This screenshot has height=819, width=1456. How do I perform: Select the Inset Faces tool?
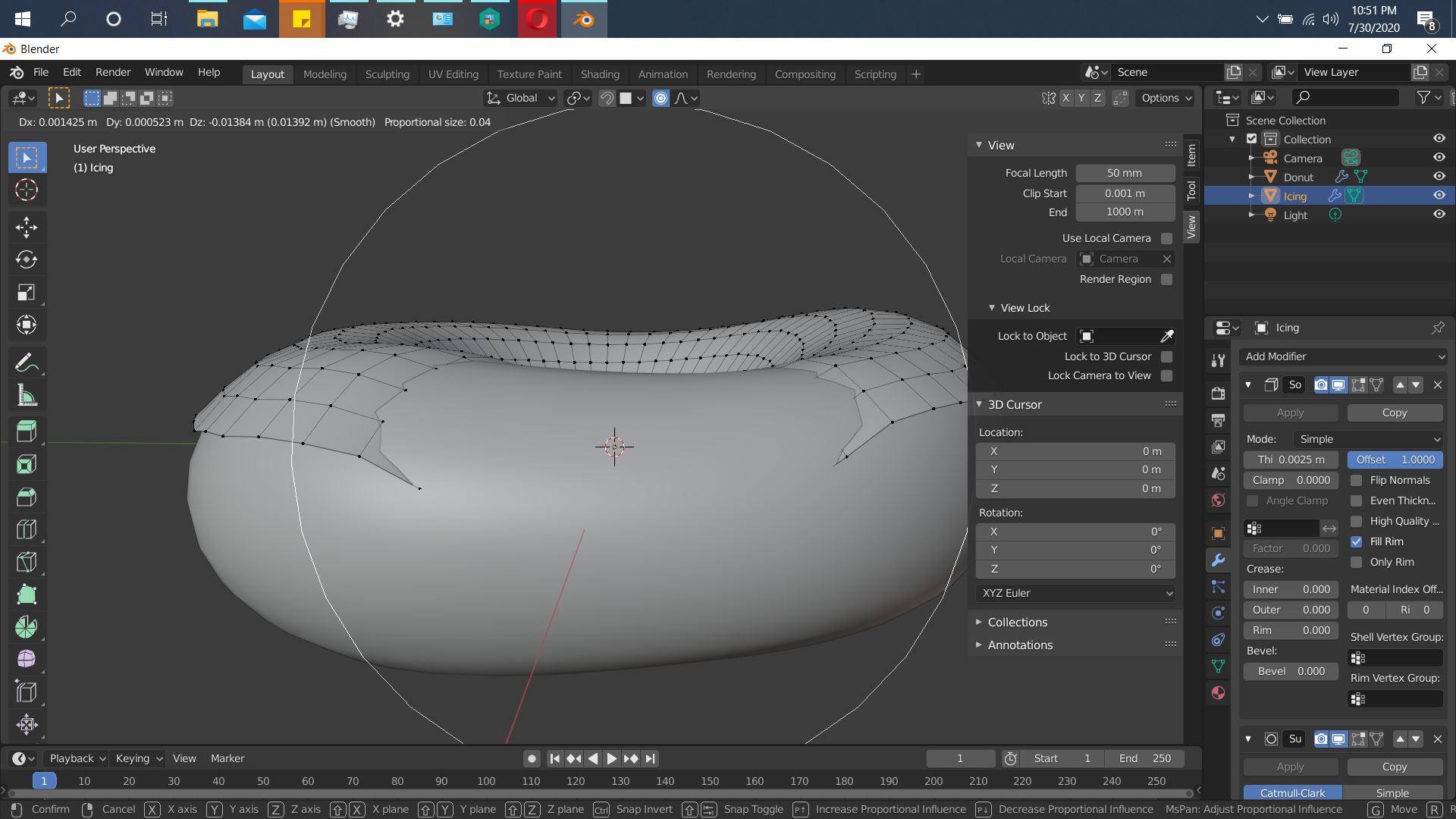pos(27,464)
